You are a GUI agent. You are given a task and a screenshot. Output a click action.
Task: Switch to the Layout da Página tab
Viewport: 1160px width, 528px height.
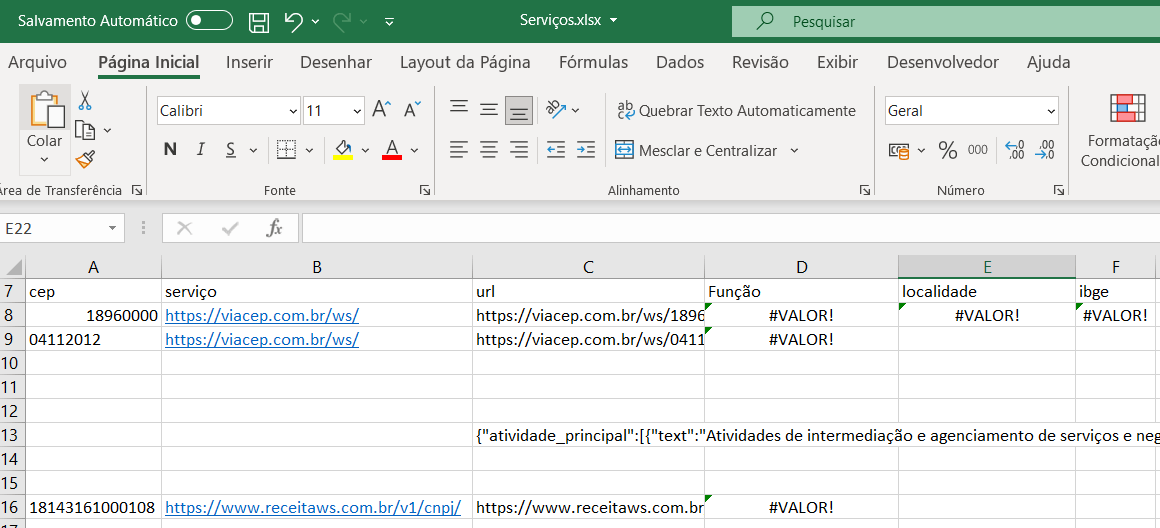click(x=465, y=63)
